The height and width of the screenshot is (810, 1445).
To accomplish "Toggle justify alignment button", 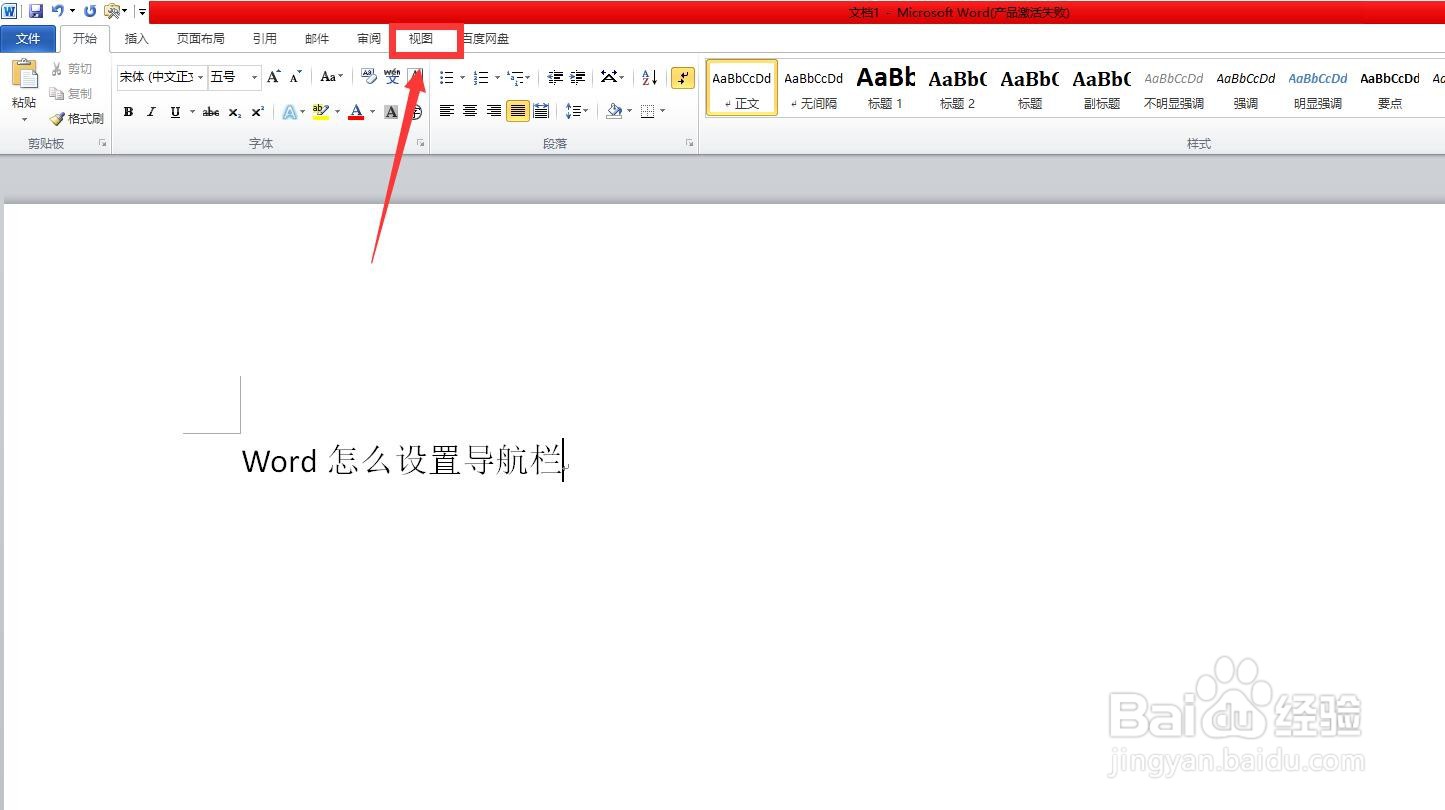I will point(517,111).
